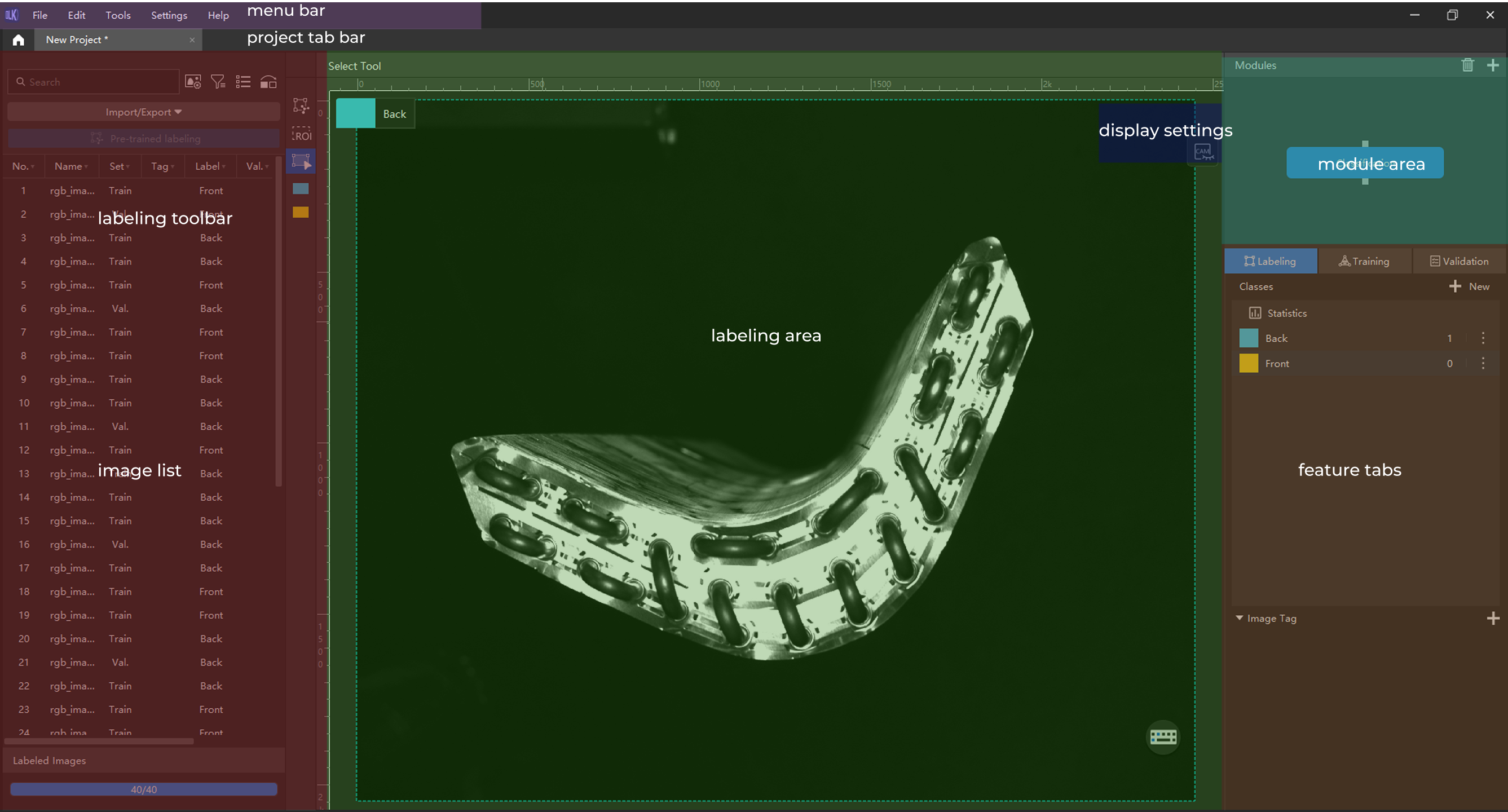
Task: Click the smart labeling tool icon
Action: point(301,105)
